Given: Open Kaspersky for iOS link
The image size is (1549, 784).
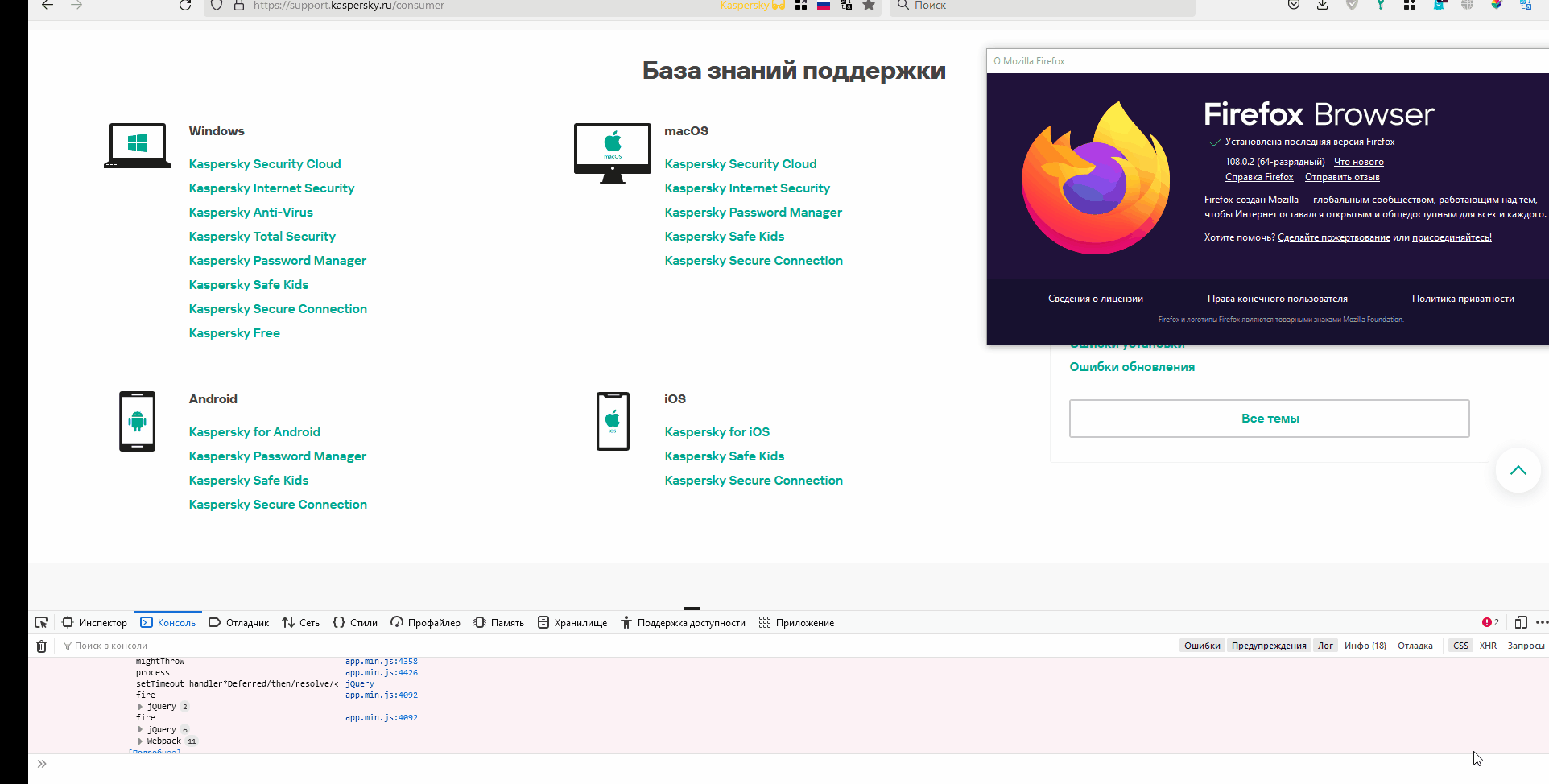Looking at the screenshot, I should [x=717, y=432].
